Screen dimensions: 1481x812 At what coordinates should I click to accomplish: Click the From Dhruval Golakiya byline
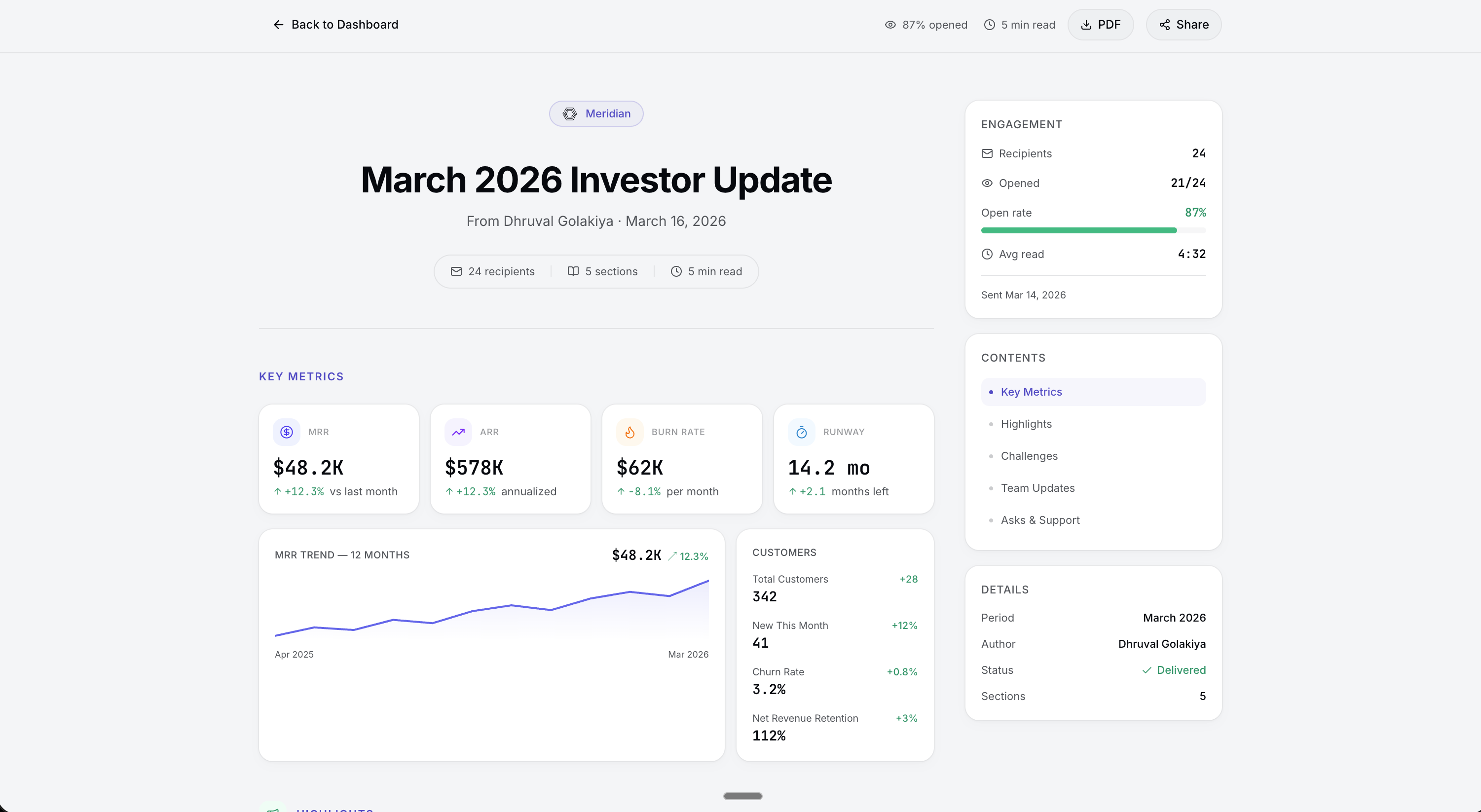596,221
